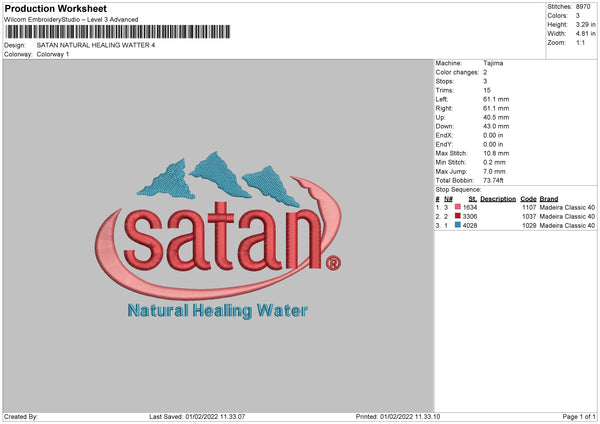Pick the blue 4028 color swatch

[457, 226]
